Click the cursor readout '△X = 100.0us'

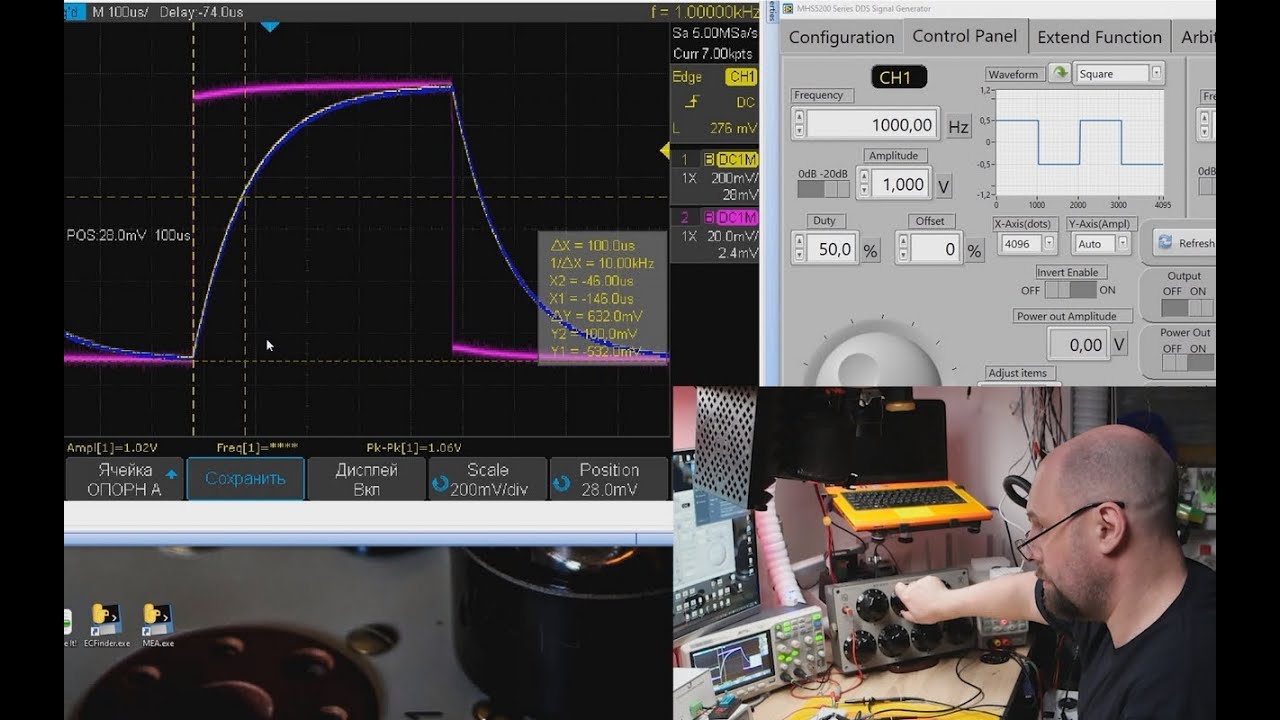coord(593,246)
